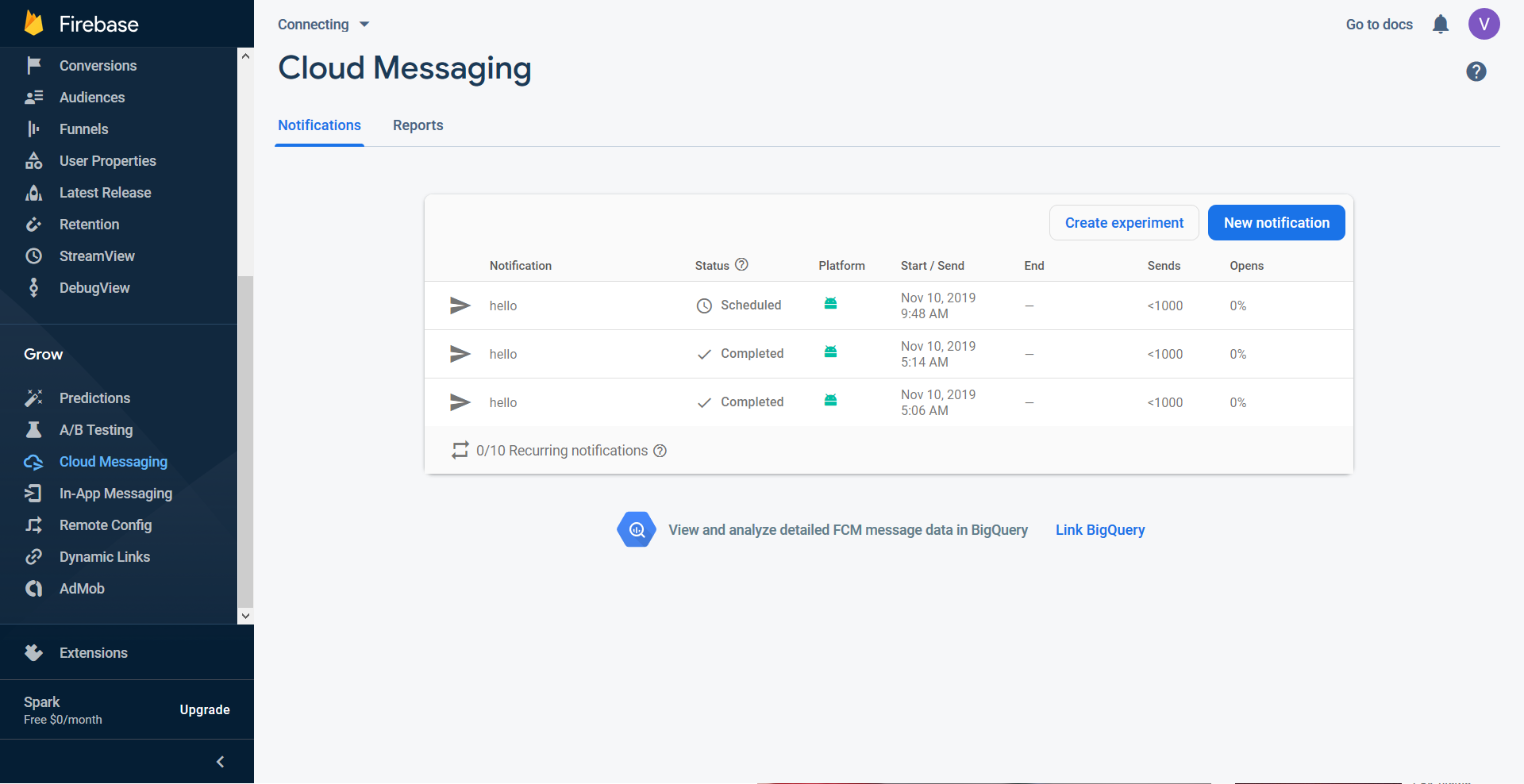1524x784 pixels.
Task: Click the Firebase flame logo
Action: pos(33,24)
